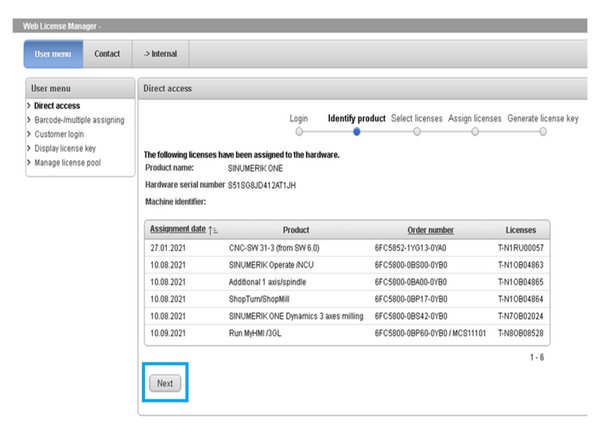Click the Select licenses step circle
The height and width of the screenshot is (444, 592).
tap(417, 132)
